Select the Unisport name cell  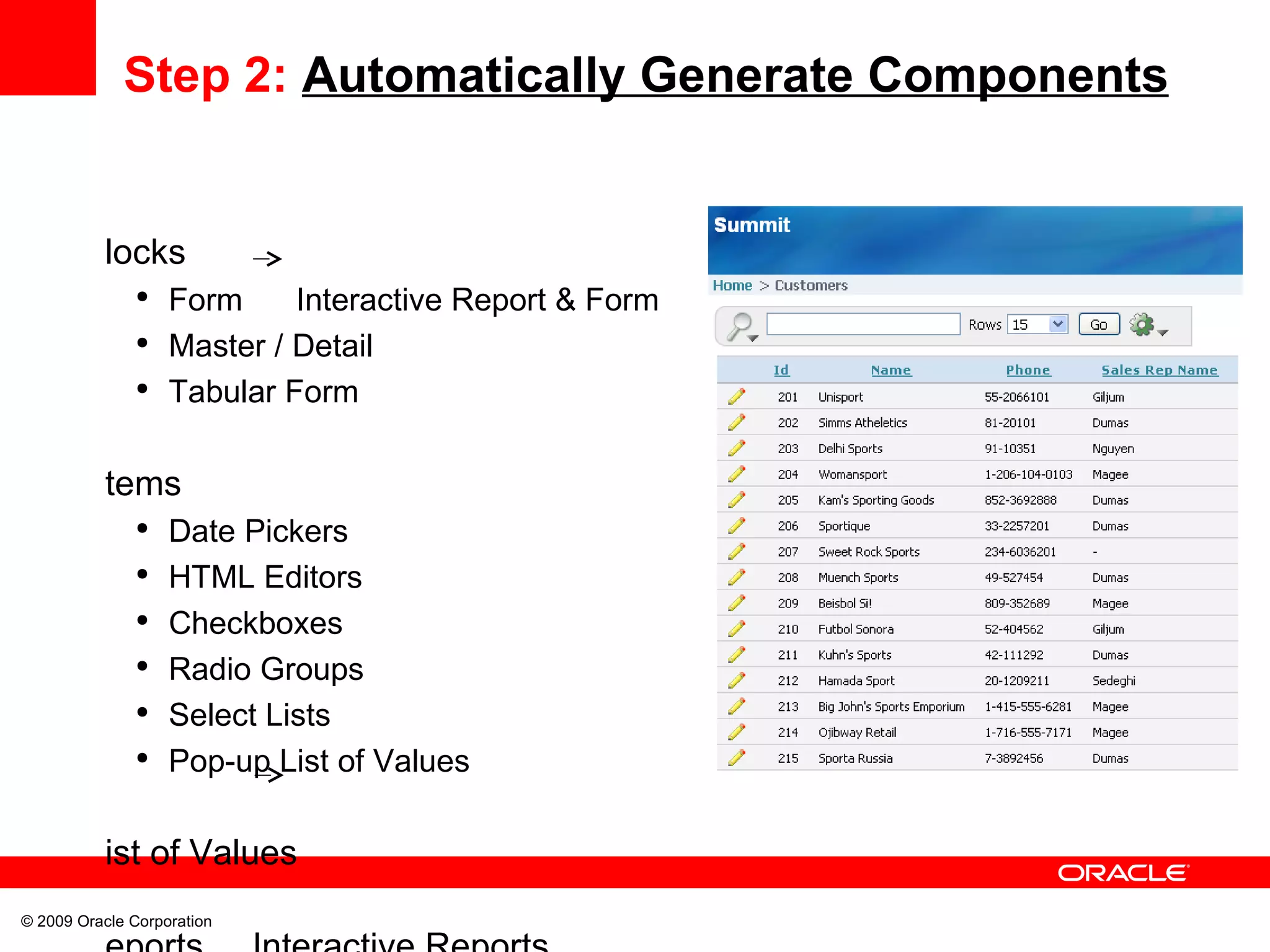click(x=840, y=397)
